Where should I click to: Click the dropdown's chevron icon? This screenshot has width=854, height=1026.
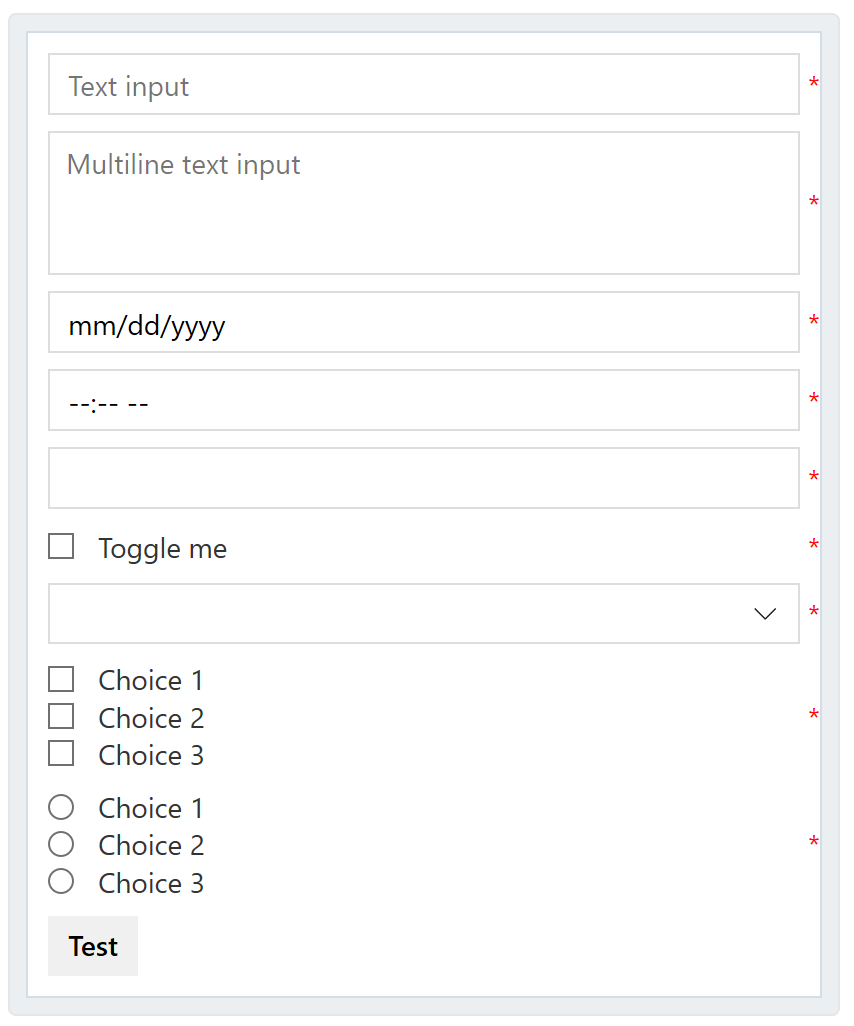pyautogui.click(x=765, y=613)
